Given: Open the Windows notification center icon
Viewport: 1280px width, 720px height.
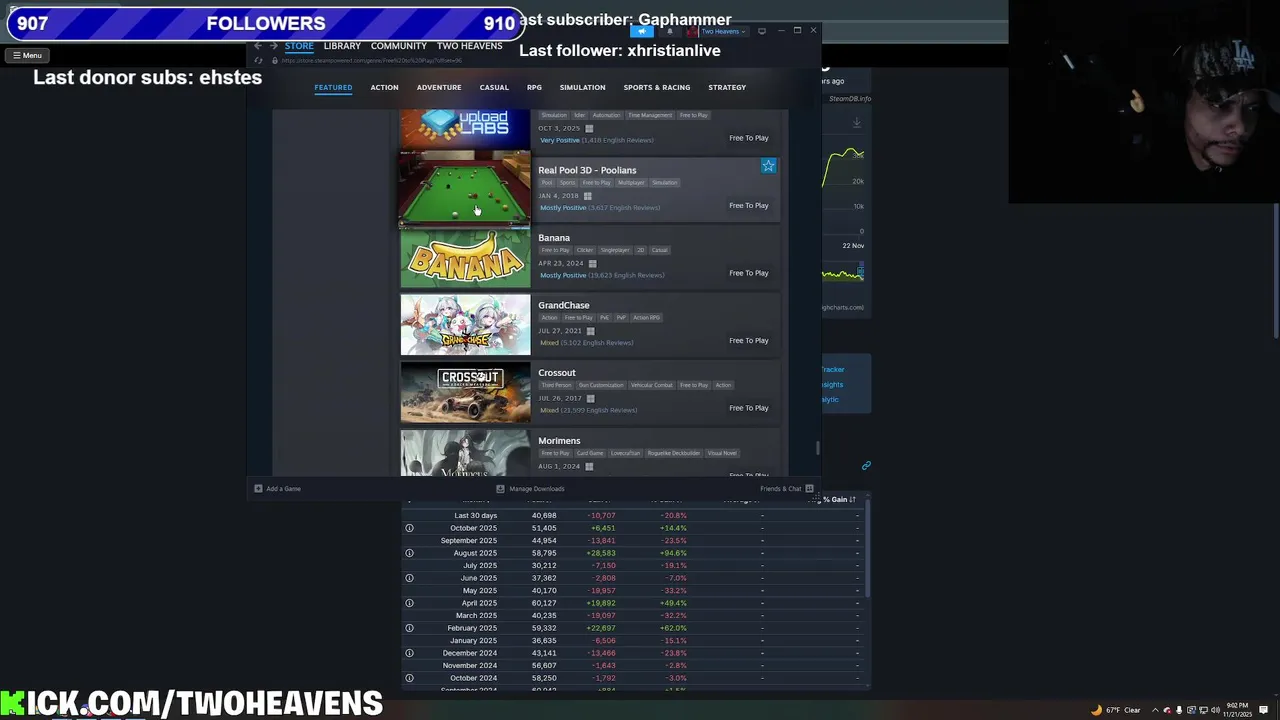Looking at the screenshot, I should click(x=1264, y=710).
